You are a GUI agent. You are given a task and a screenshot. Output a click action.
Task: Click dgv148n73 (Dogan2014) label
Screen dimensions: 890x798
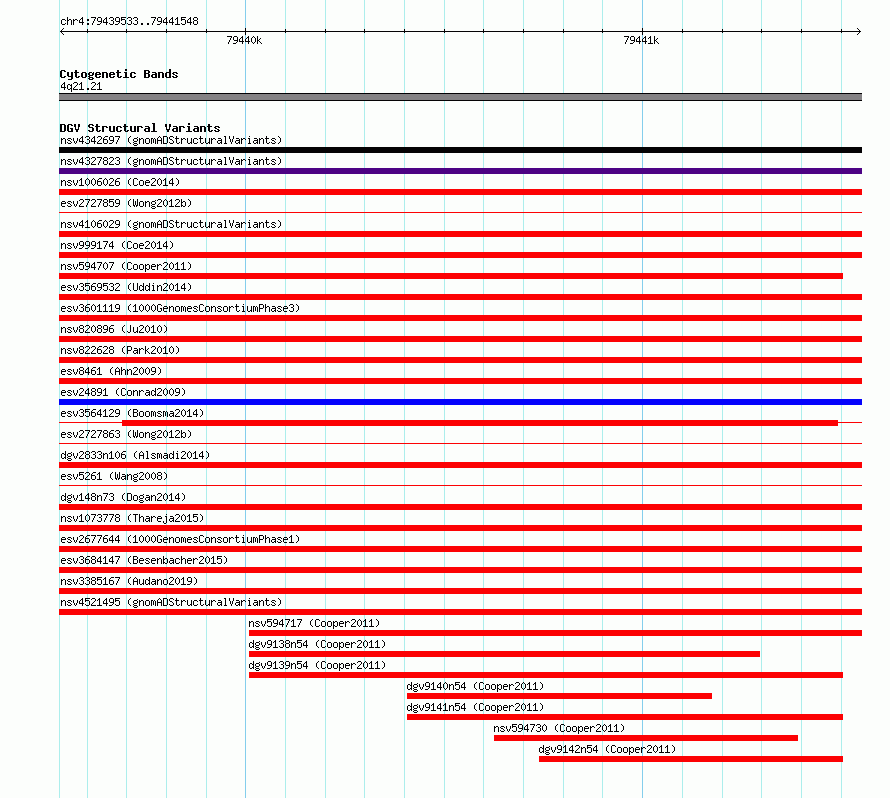pos(123,497)
